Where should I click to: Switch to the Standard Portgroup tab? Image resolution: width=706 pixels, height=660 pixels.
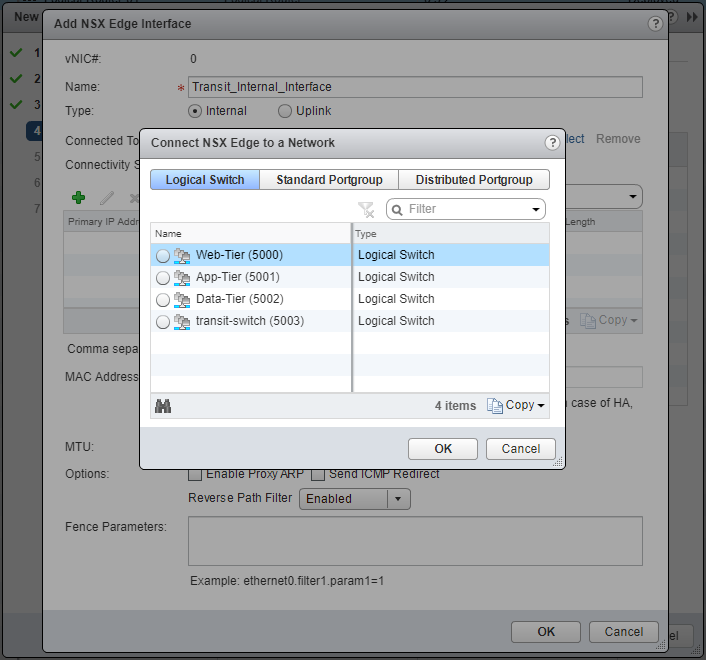coord(329,180)
